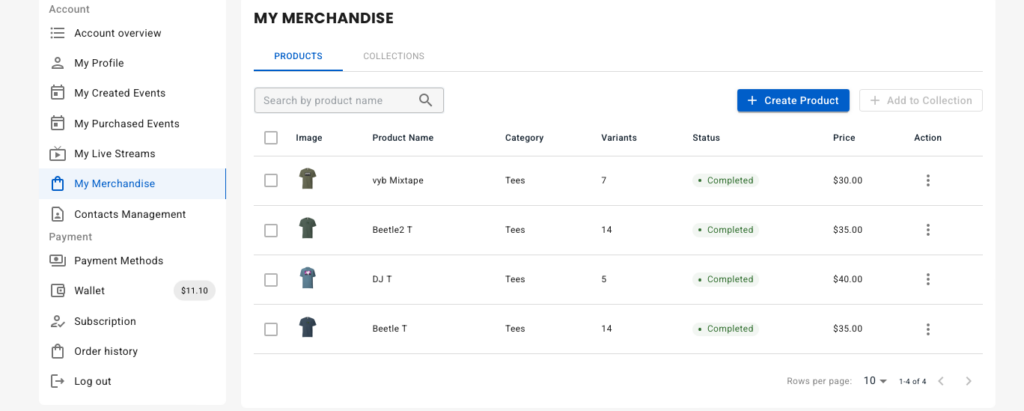Open the rows per page dropdown

[x=875, y=381]
